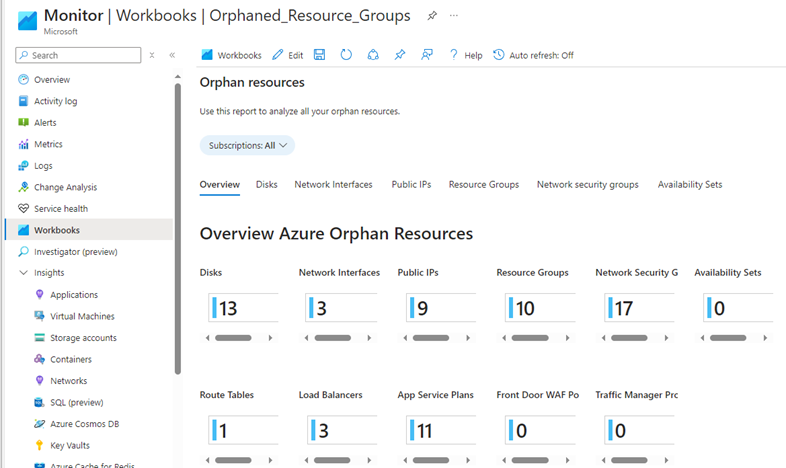The height and width of the screenshot is (468, 786).
Task: Switch to the Availability Sets tab
Action: coord(690,184)
